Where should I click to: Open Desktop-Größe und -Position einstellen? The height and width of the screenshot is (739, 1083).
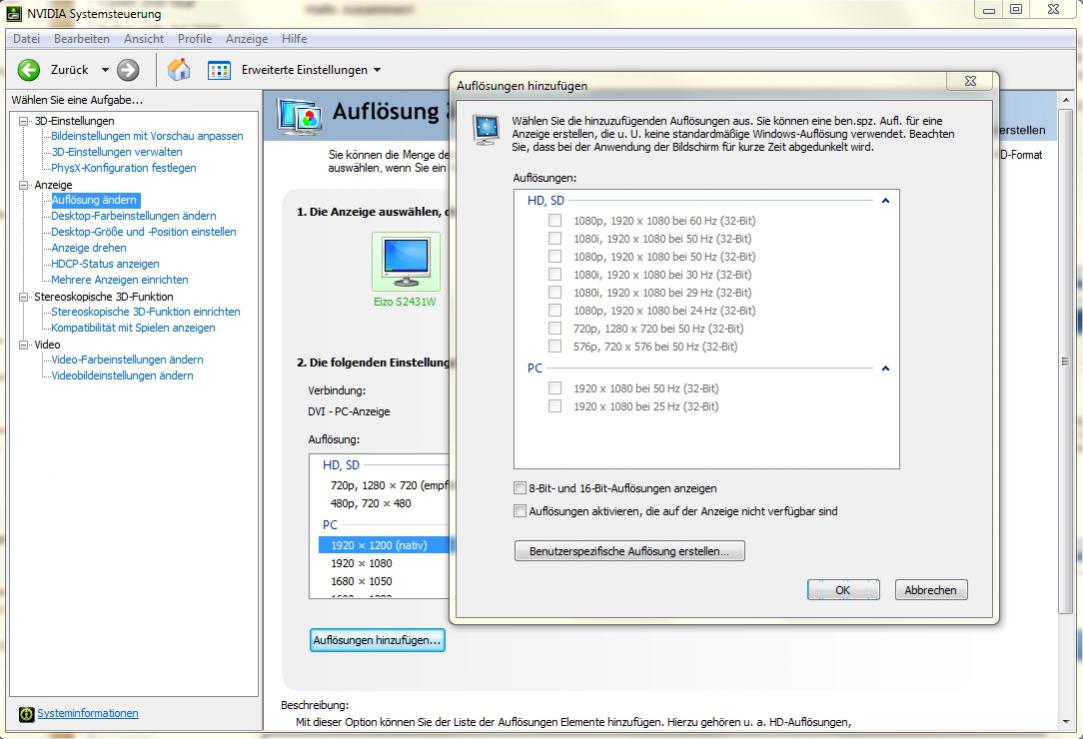pos(144,232)
